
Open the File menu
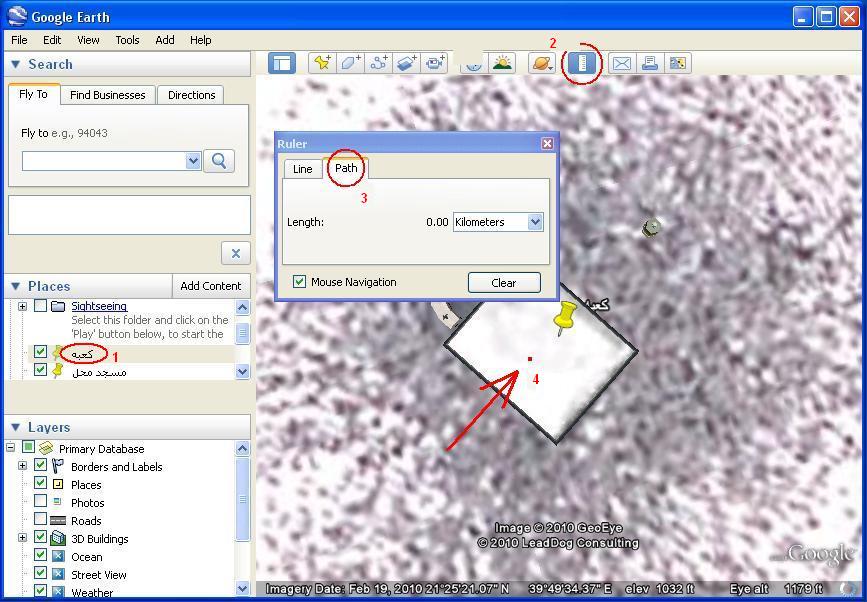tap(19, 40)
